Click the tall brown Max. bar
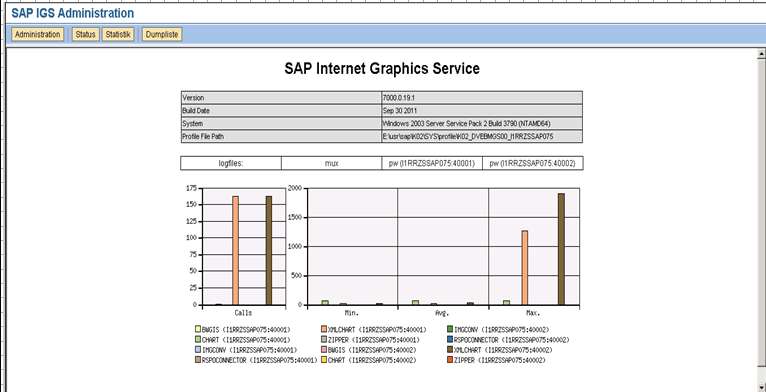The width and height of the screenshot is (766, 392). pyautogui.click(x=561, y=249)
